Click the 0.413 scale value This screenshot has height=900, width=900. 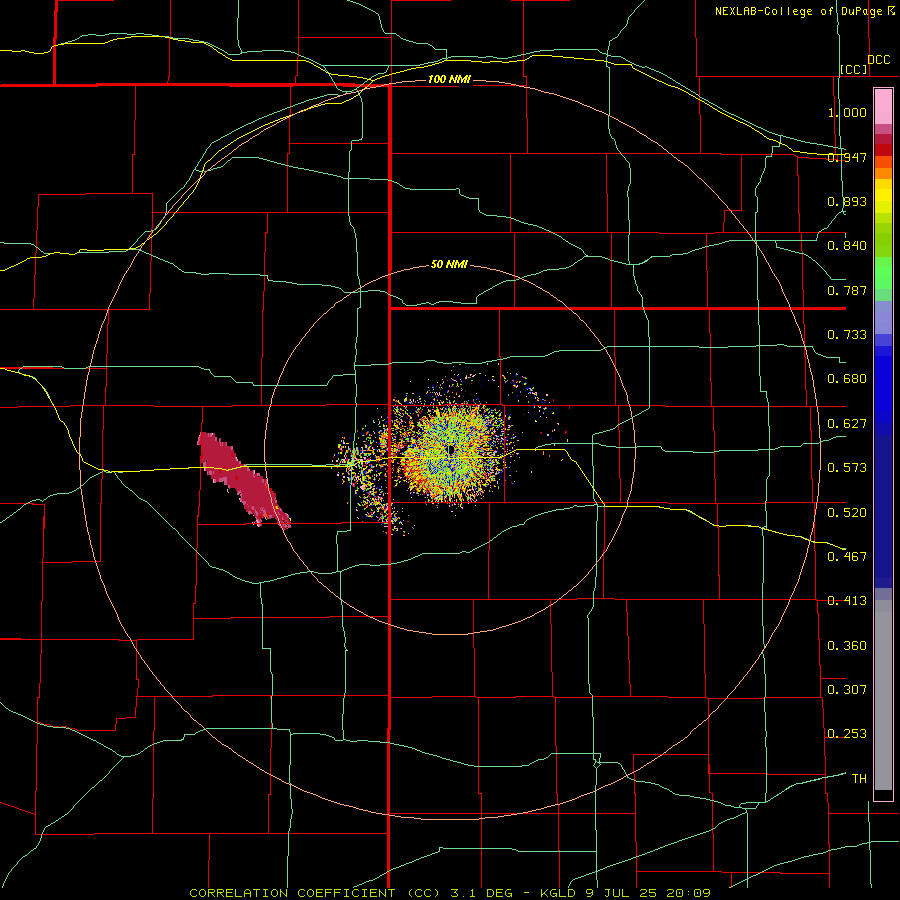click(847, 601)
